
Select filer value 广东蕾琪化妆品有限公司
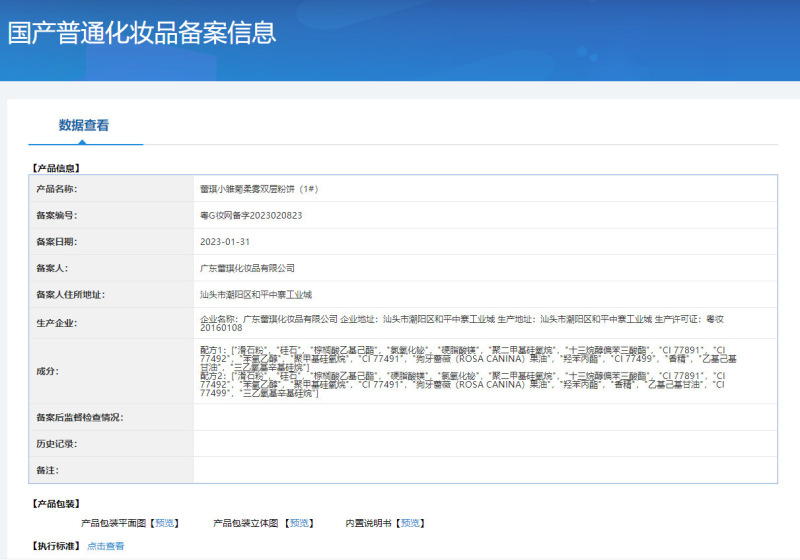coord(247,268)
